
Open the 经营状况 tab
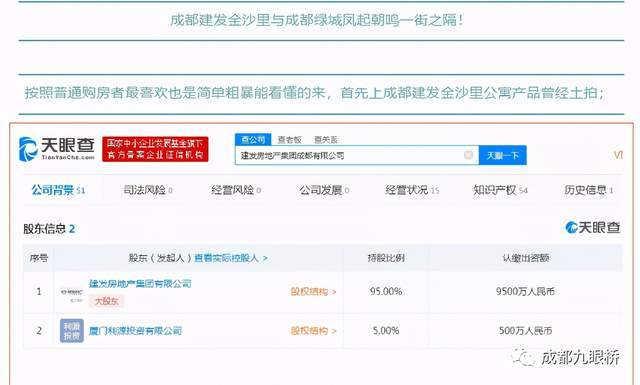point(412,190)
